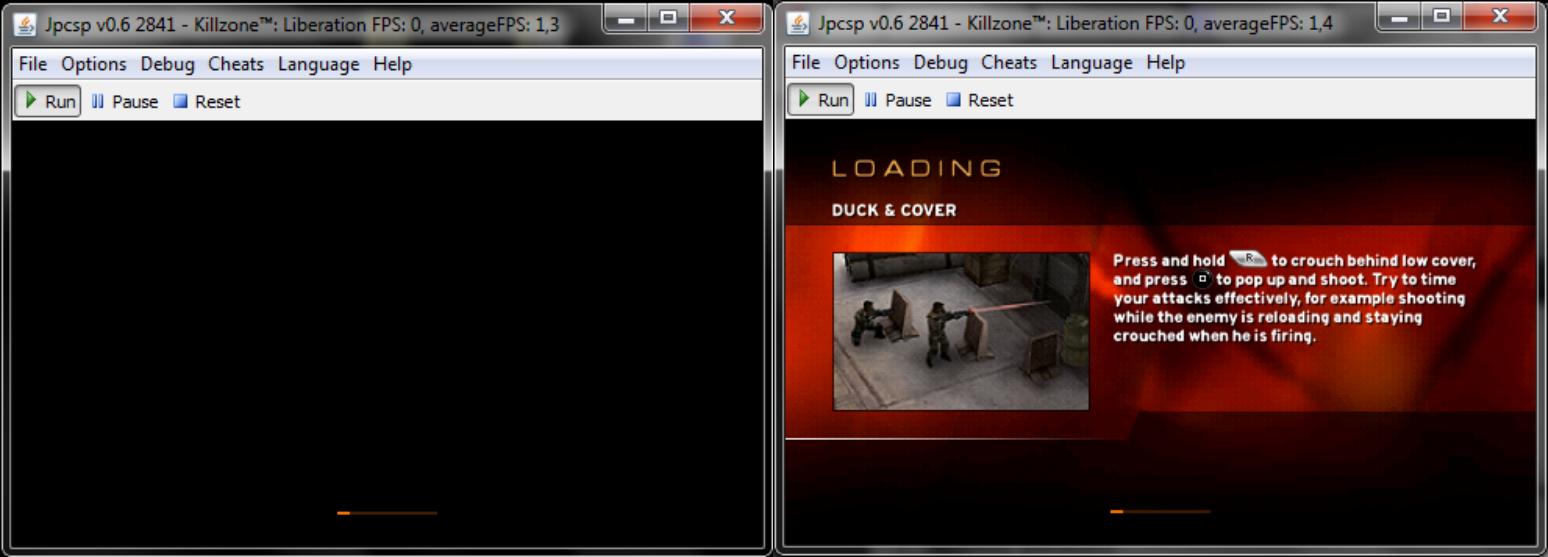Click left window title bar text
This screenshot has width=1548, height=557.
(302, 25)
